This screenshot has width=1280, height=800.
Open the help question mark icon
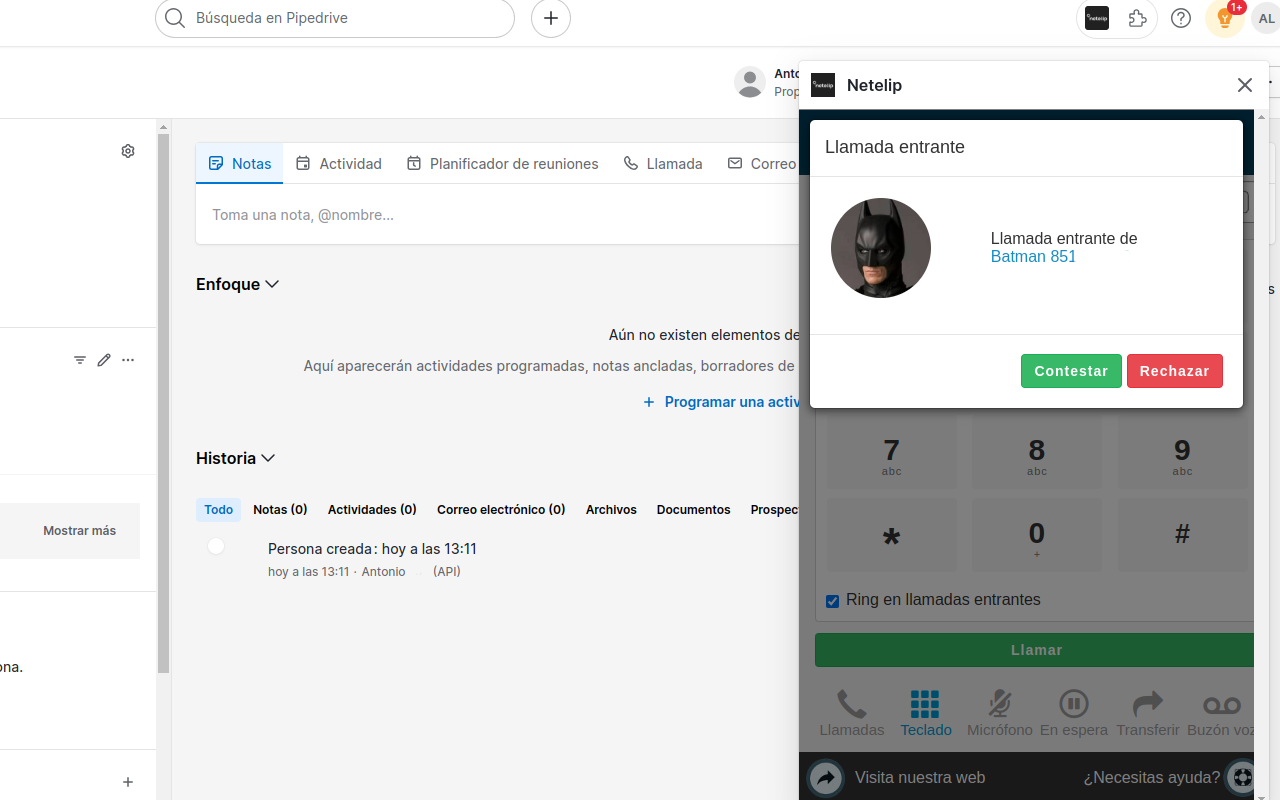coord(1181,18)
